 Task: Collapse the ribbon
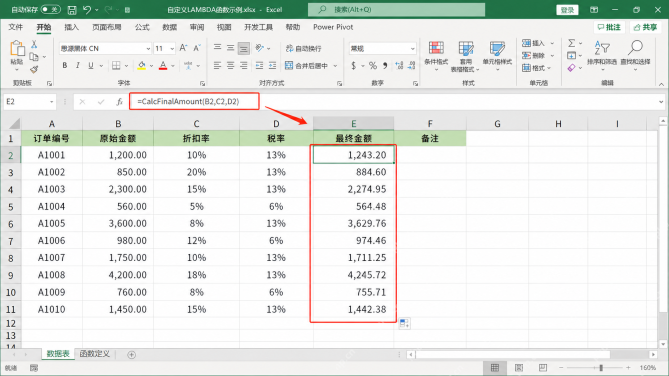coord(661,84)
